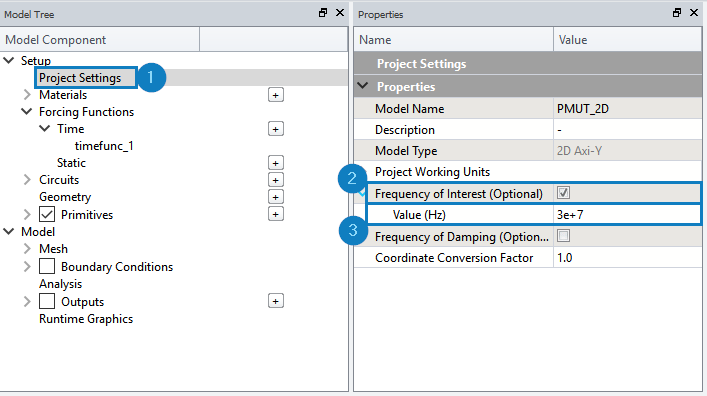Collapse the Setup tree node
Viewport: 707px width, 396px height.
coord(9,60)
